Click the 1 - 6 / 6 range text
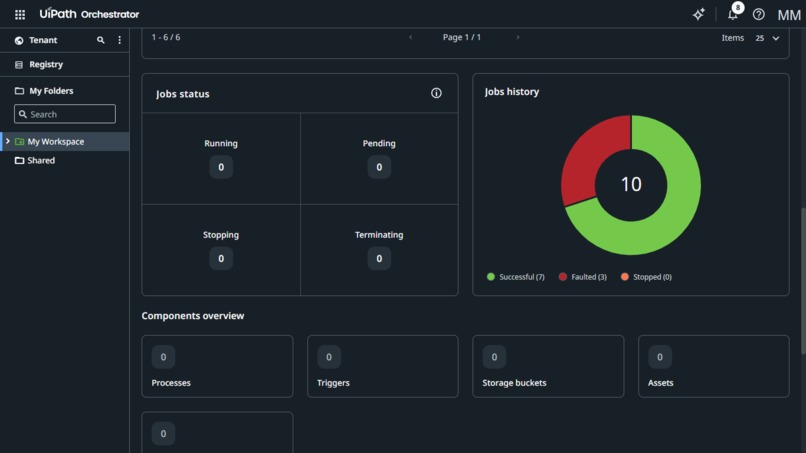 [166, 37]
